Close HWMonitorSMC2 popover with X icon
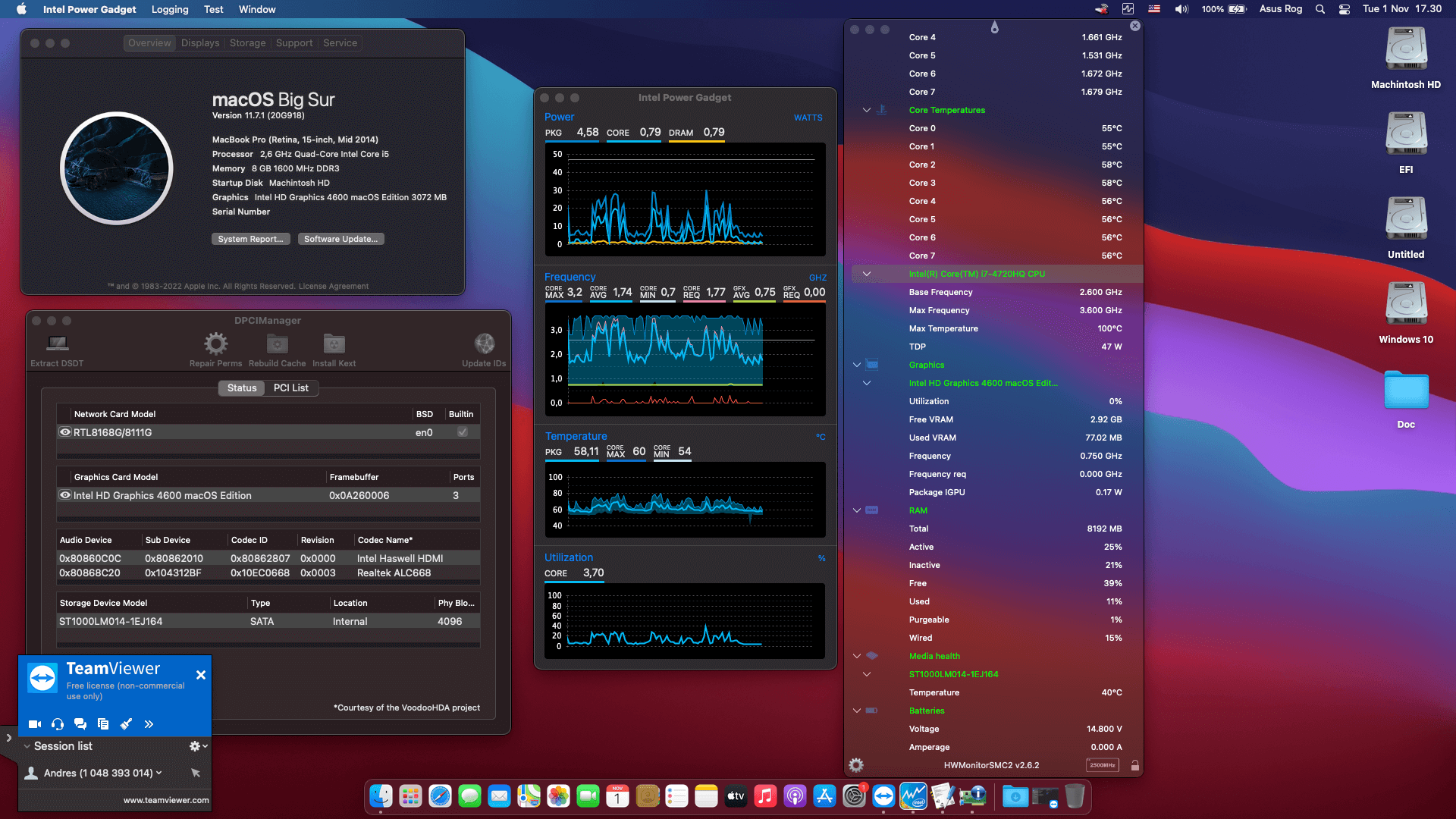This screenshot has width=1456, height=819. 1135,26
